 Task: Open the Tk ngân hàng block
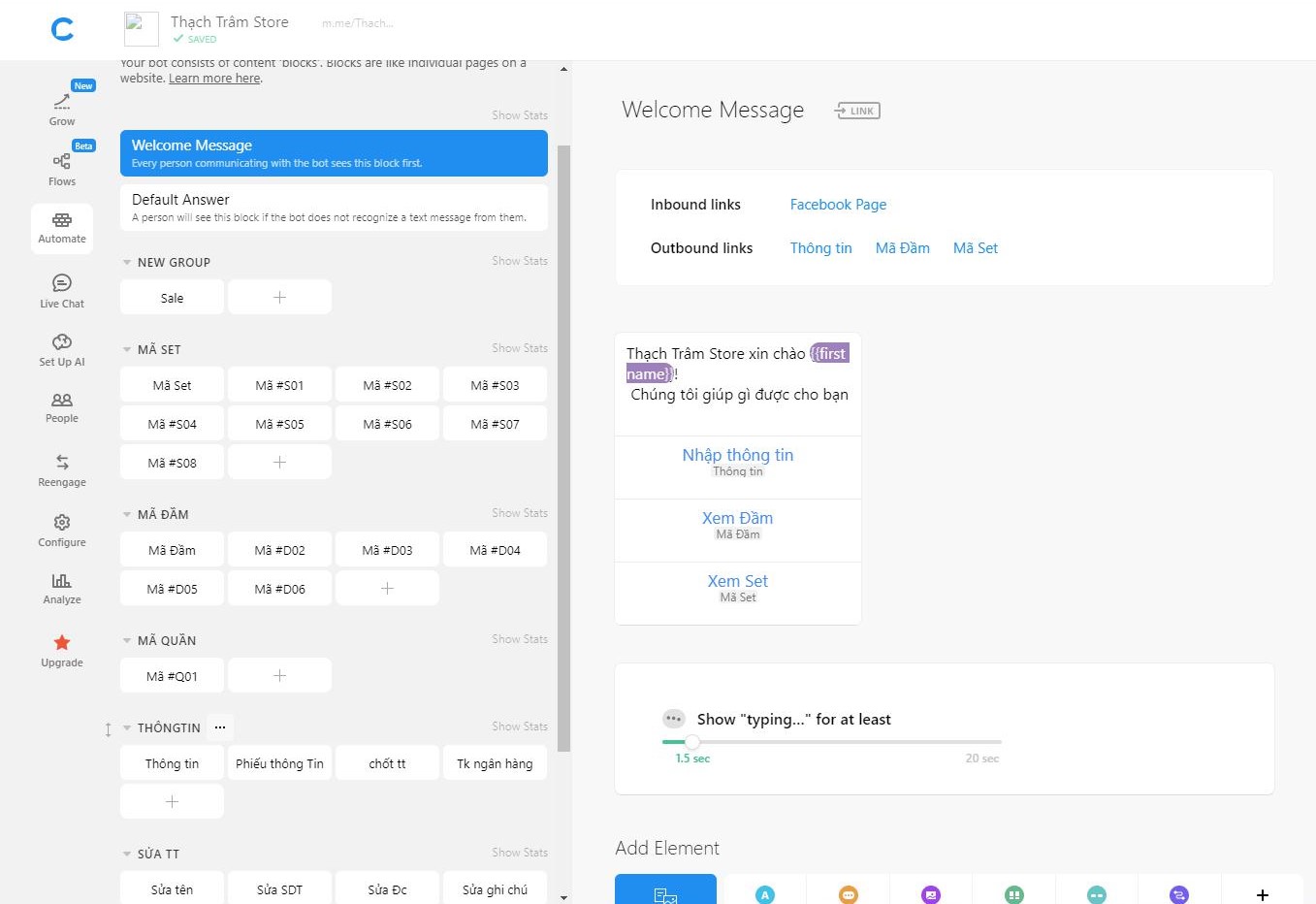[x=495, y=762]
